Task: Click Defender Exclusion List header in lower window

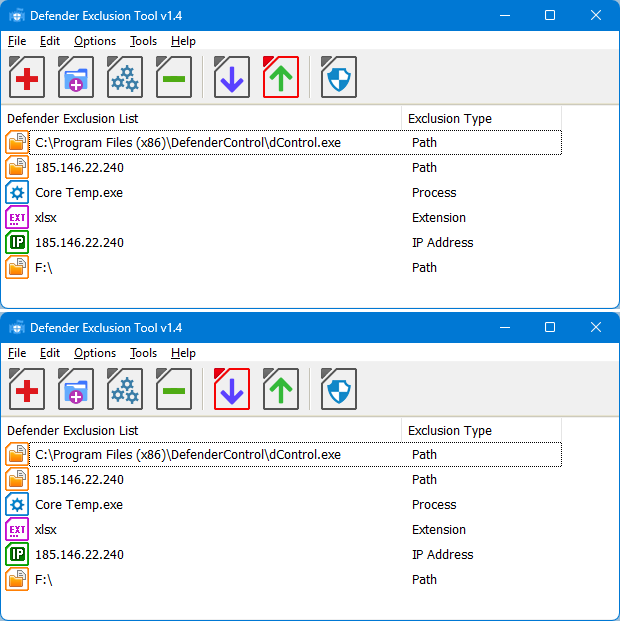Action: point(73,431)
